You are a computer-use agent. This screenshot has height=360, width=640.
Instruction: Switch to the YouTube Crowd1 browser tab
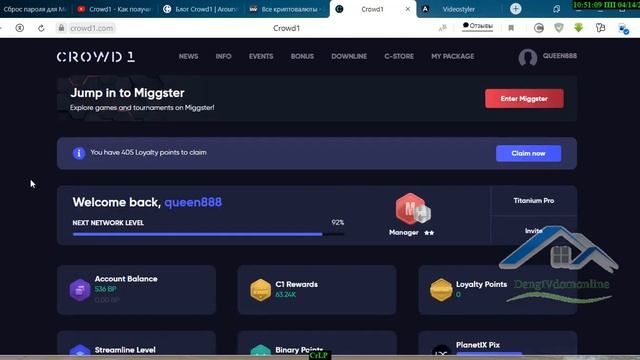[114, 9]
